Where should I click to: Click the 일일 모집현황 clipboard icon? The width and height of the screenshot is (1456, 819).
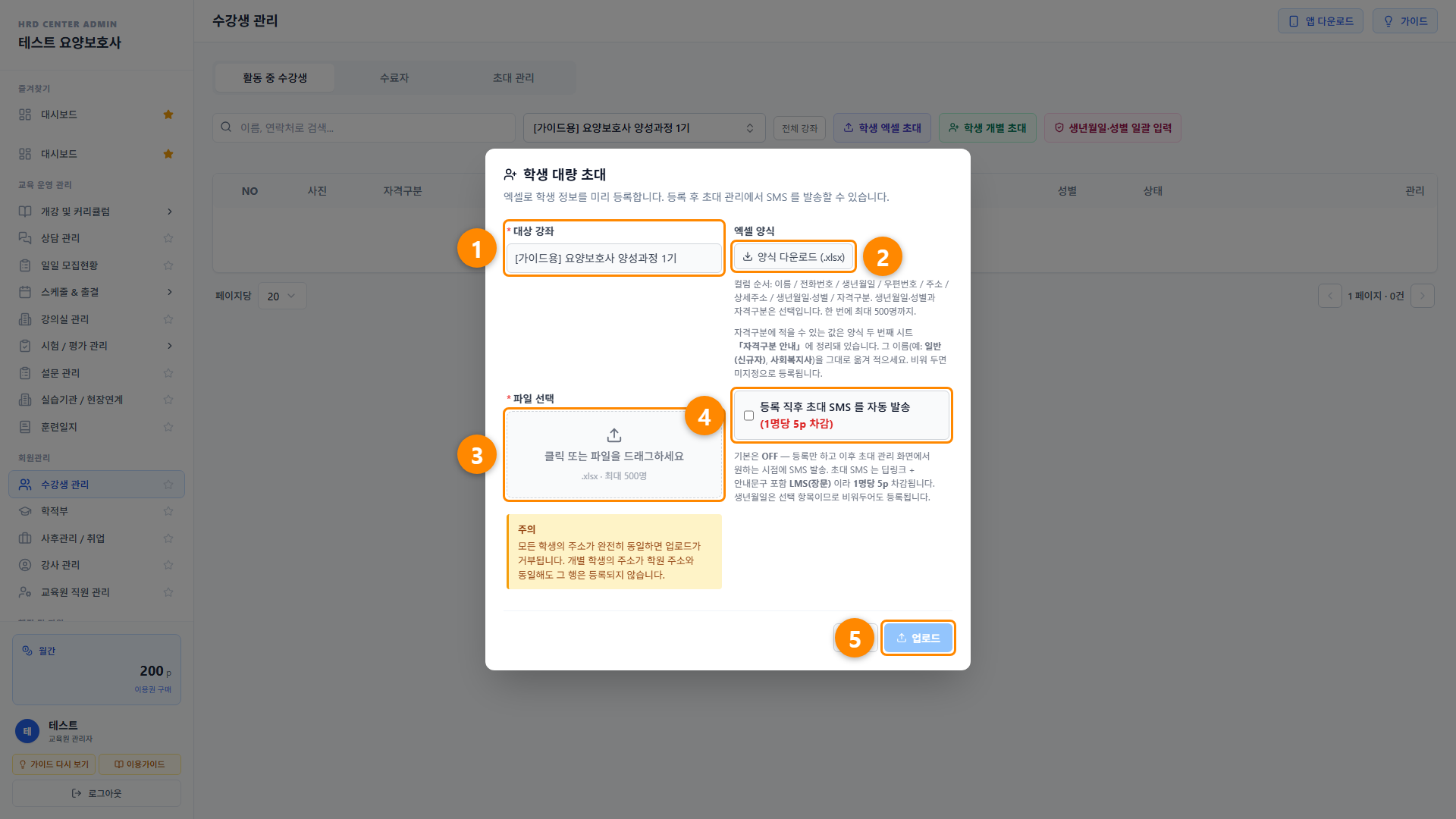[25, 265]
